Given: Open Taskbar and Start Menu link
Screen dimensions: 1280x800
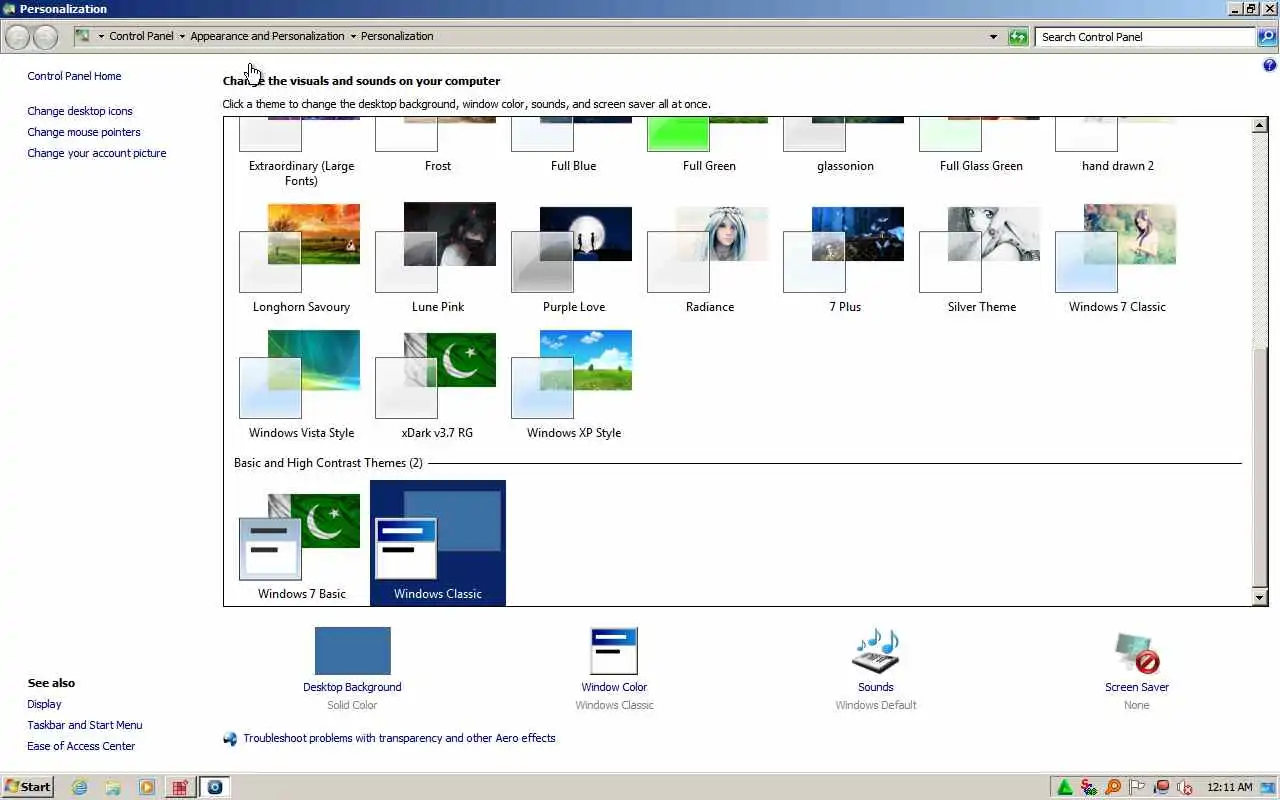Looking at the screenshot, I should point(85,725).
